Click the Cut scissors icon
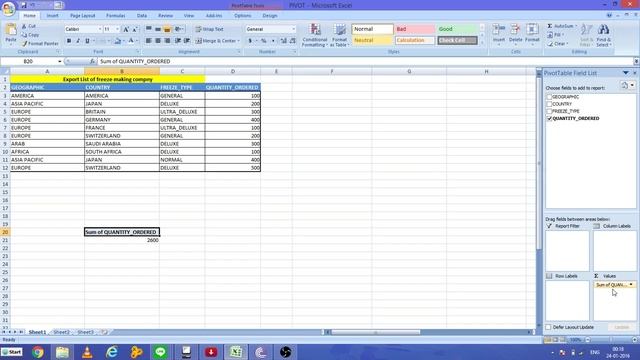Image resolution: width=640 pixels, height=360 pixels. pyautogui.click(x=24, y=26)
